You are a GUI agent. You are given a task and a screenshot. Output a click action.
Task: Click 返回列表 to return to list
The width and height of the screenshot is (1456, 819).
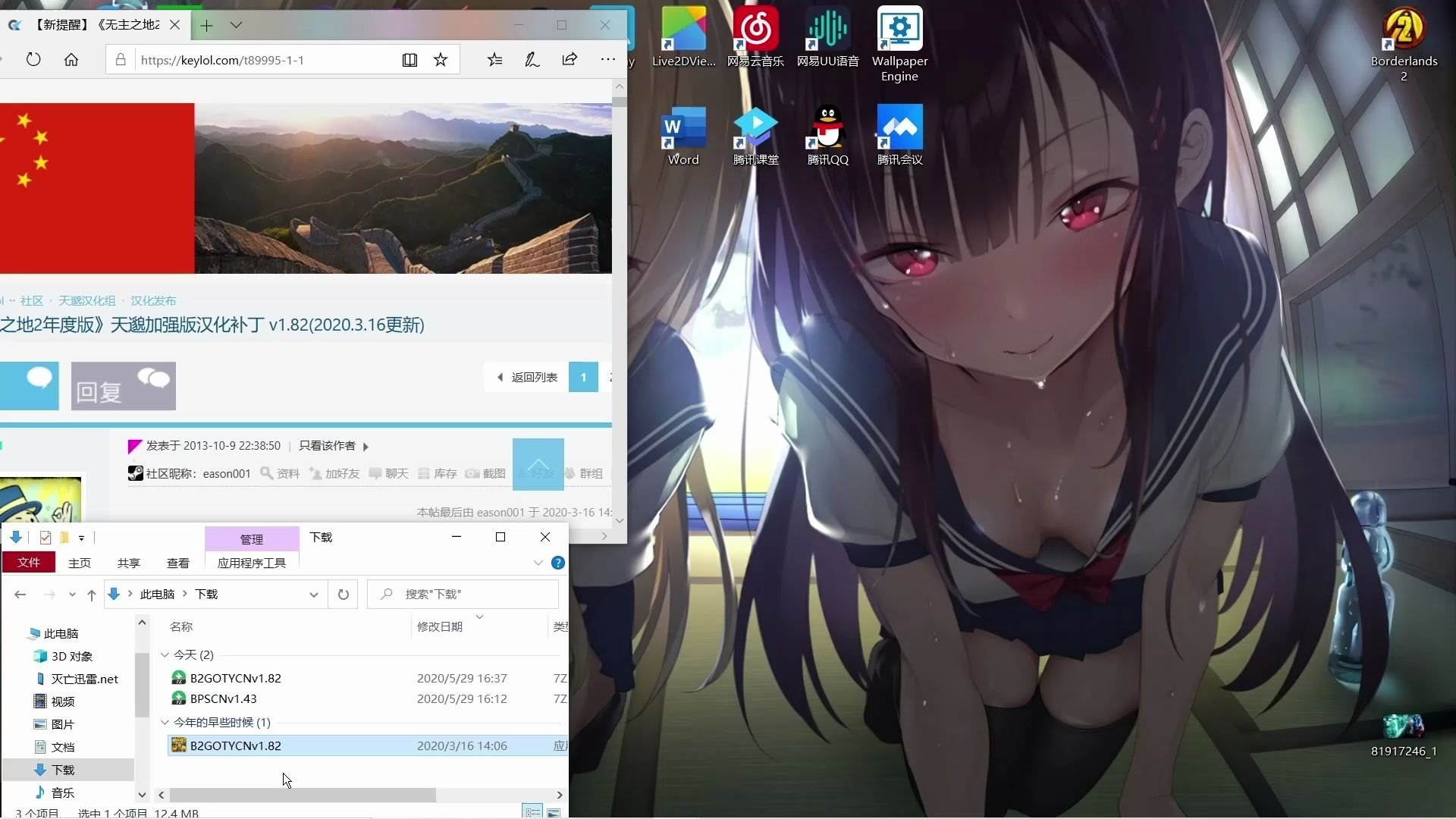[x=527, y=377]
